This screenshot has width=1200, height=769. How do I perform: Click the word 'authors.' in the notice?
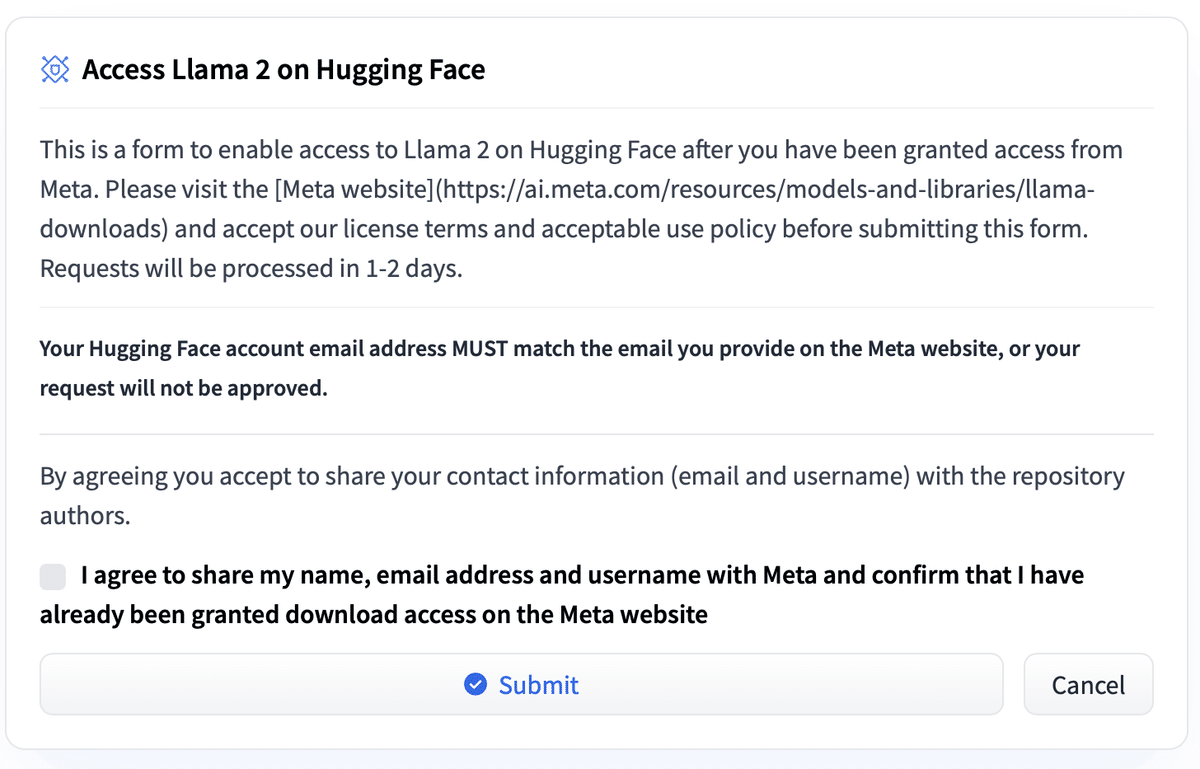[x=85, y=516]
